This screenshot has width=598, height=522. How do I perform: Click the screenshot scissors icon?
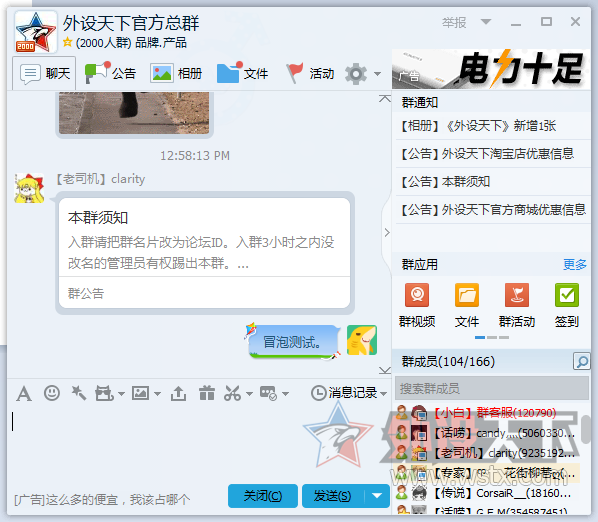[x=232, y=393]
